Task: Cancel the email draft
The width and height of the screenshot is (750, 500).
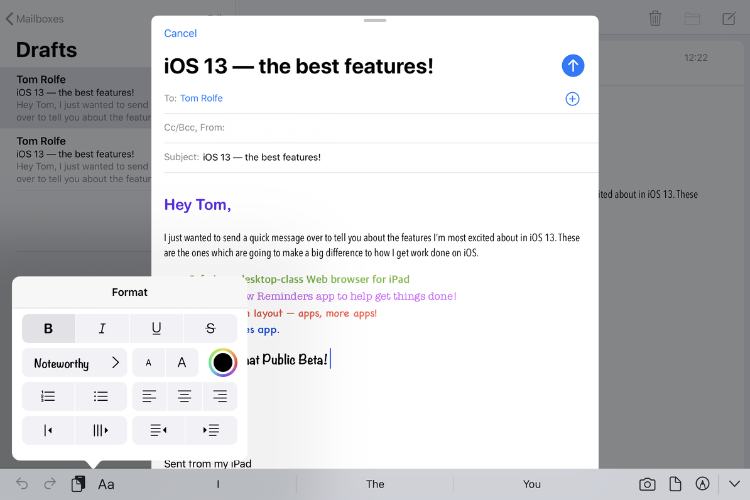Action: 180,33
